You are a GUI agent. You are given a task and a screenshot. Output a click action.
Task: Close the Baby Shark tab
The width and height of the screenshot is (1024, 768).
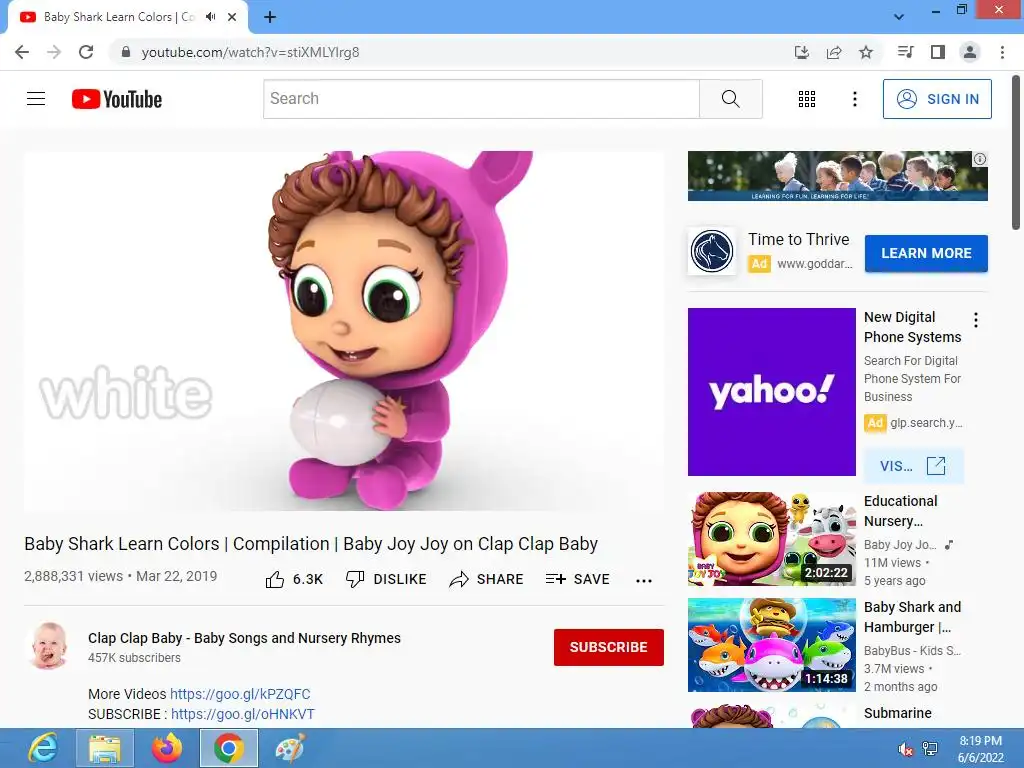[x=232, y=17]
